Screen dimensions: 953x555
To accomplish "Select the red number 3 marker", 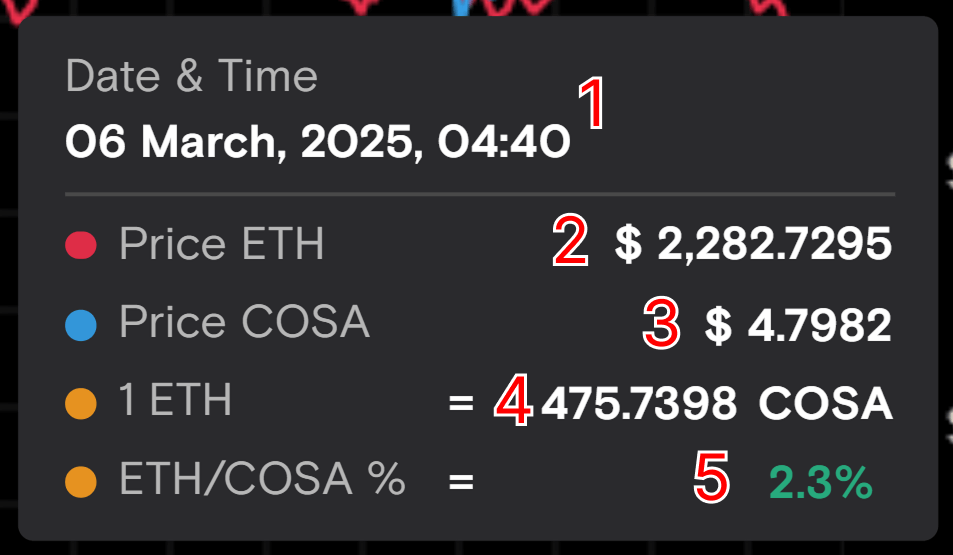I will click(662, 324).
